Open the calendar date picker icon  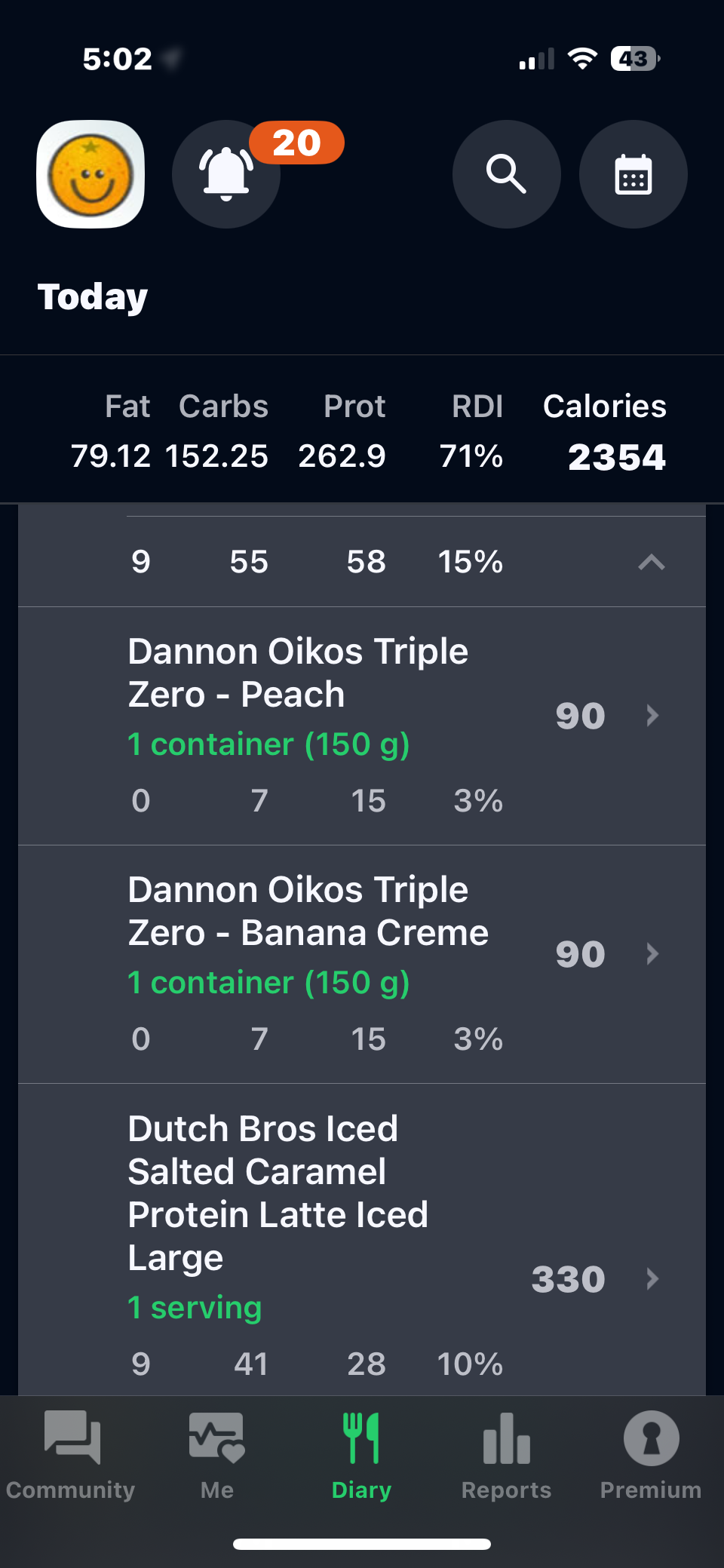tap(633, 174)
